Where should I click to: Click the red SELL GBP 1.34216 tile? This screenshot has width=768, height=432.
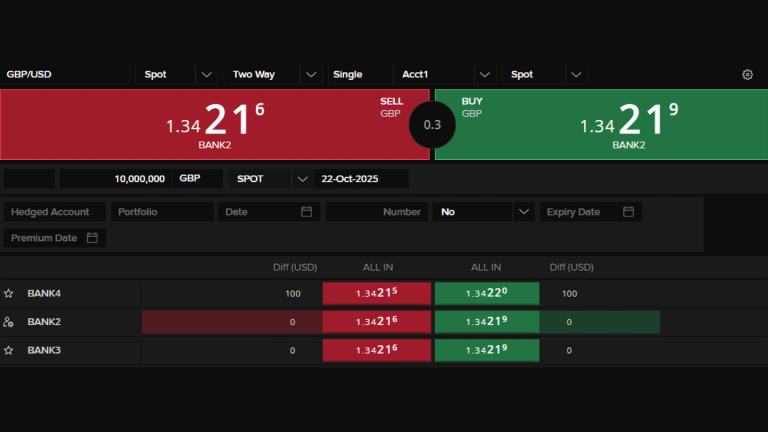pyautogui.click(x=215, y=124)
